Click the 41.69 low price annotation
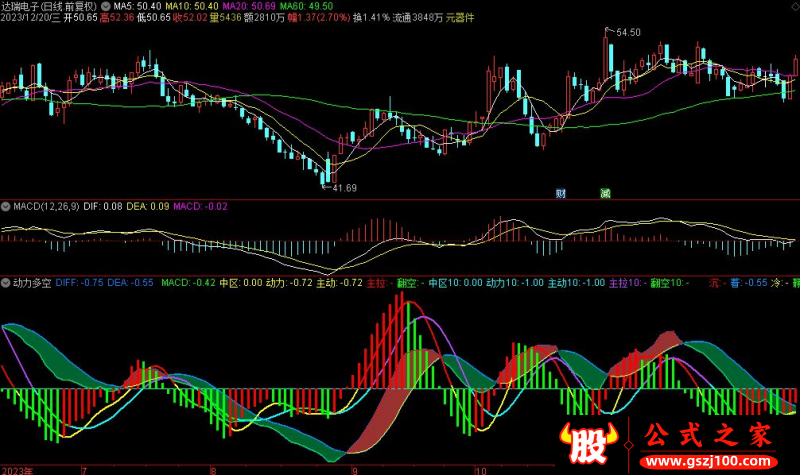Screen dimensions: 800x475 tap(344, 188)
